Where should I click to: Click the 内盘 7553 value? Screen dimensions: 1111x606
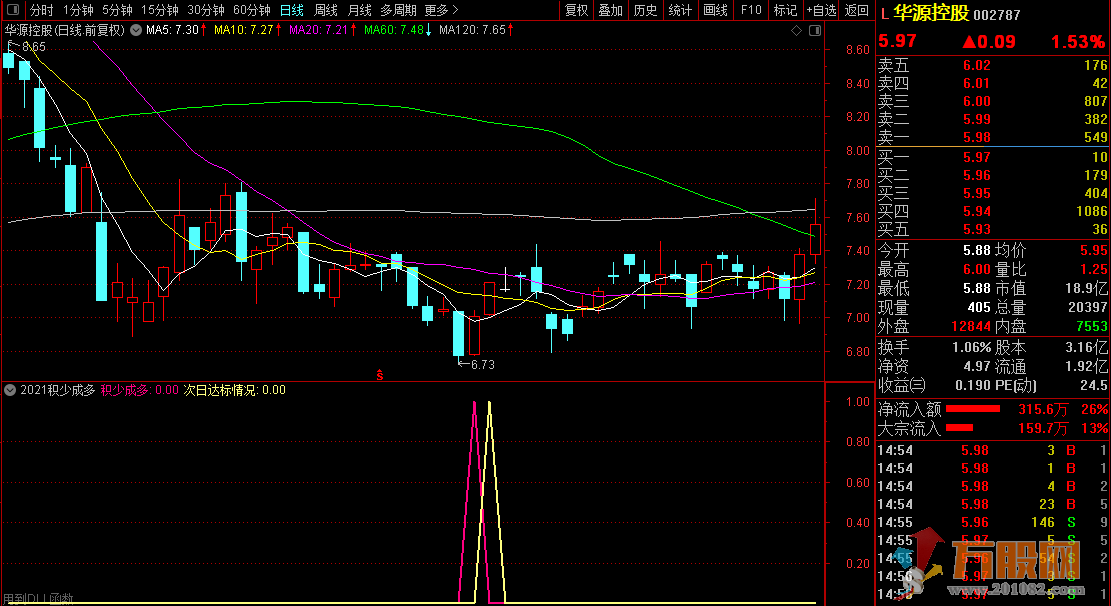(1092, 326)
